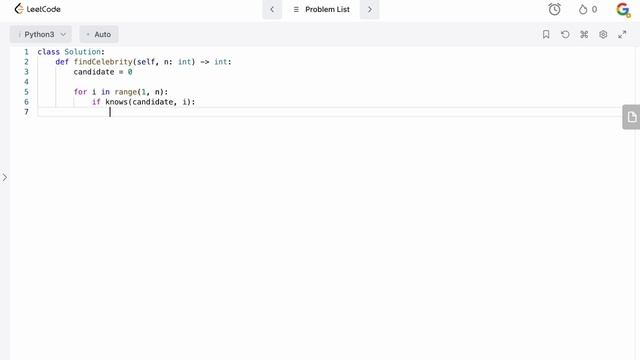Click the alarm clock timer icon
This screenshot has height=360, width=640.
point(554,9)
